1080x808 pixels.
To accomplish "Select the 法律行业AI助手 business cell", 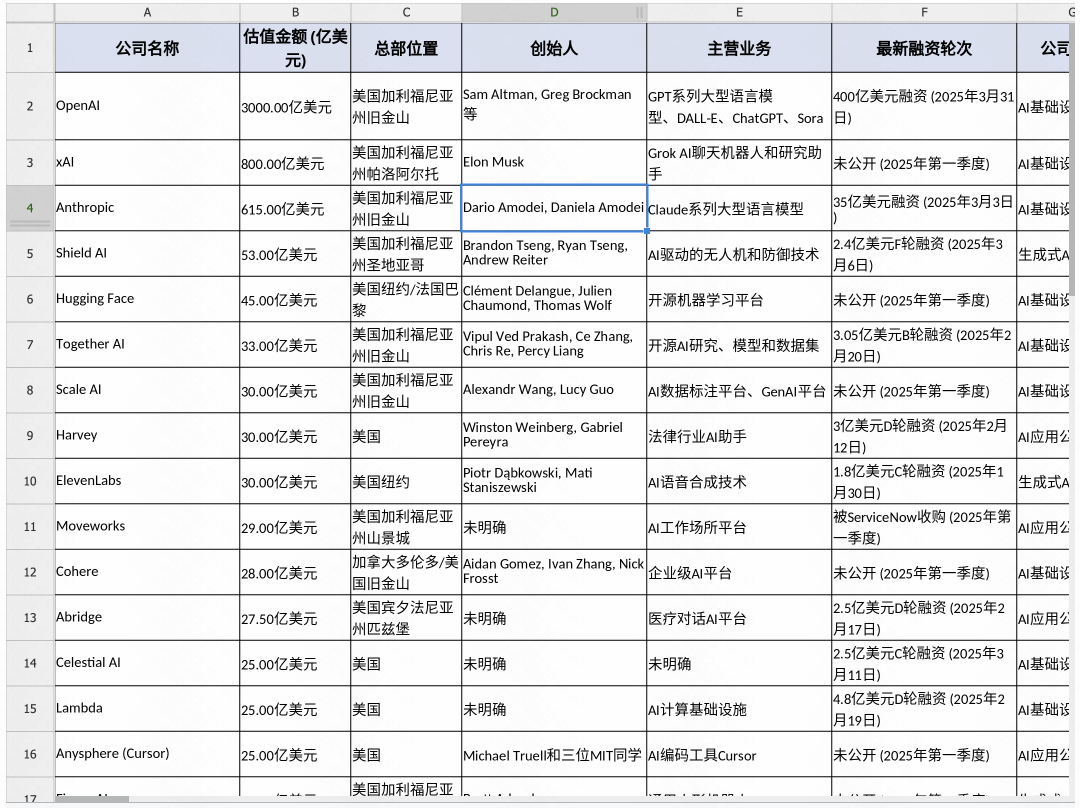I will point(739,435).
